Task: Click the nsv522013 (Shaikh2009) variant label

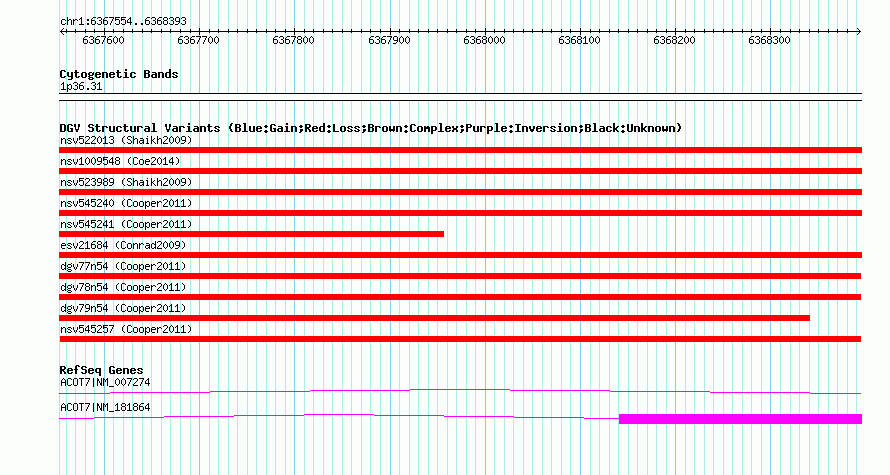Action: point(126,140)
